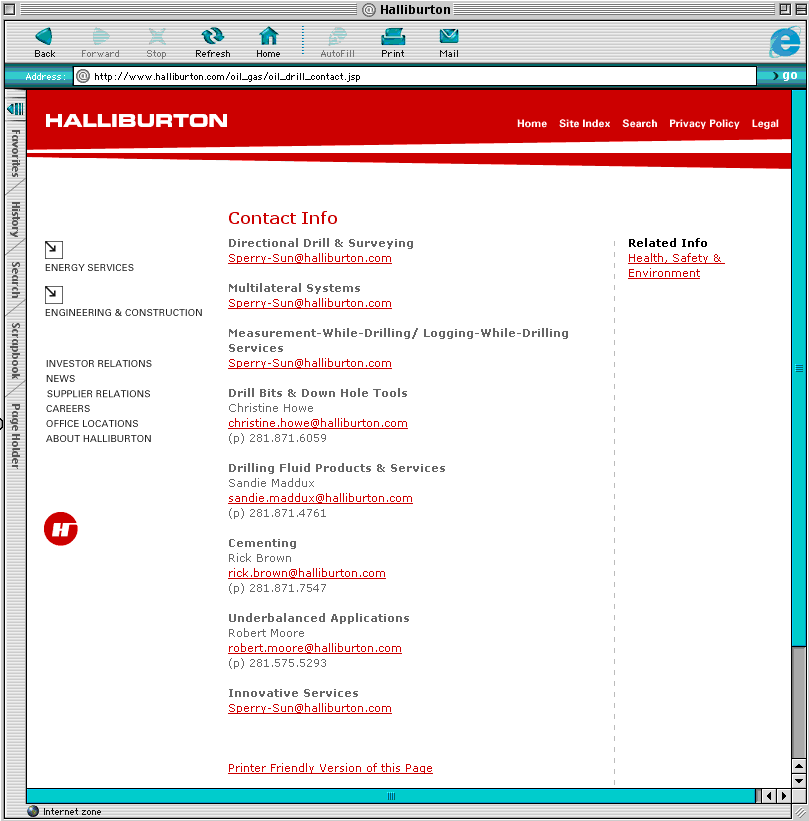The height and width of the screenshot is (821, 809).
Task: Open ENGINEERING & CONSTRUCTION menu item
Action: 124,313
